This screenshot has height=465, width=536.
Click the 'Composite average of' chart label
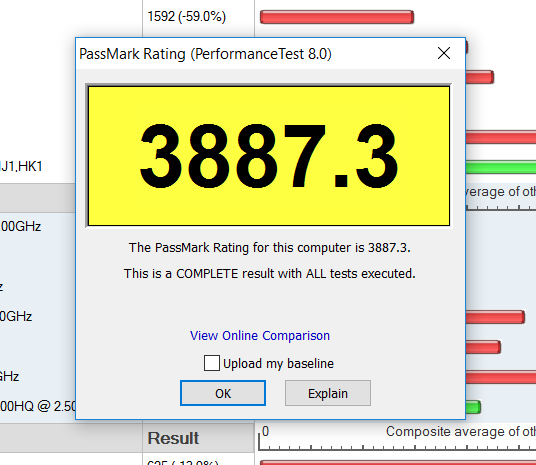[x=460, y=431]
